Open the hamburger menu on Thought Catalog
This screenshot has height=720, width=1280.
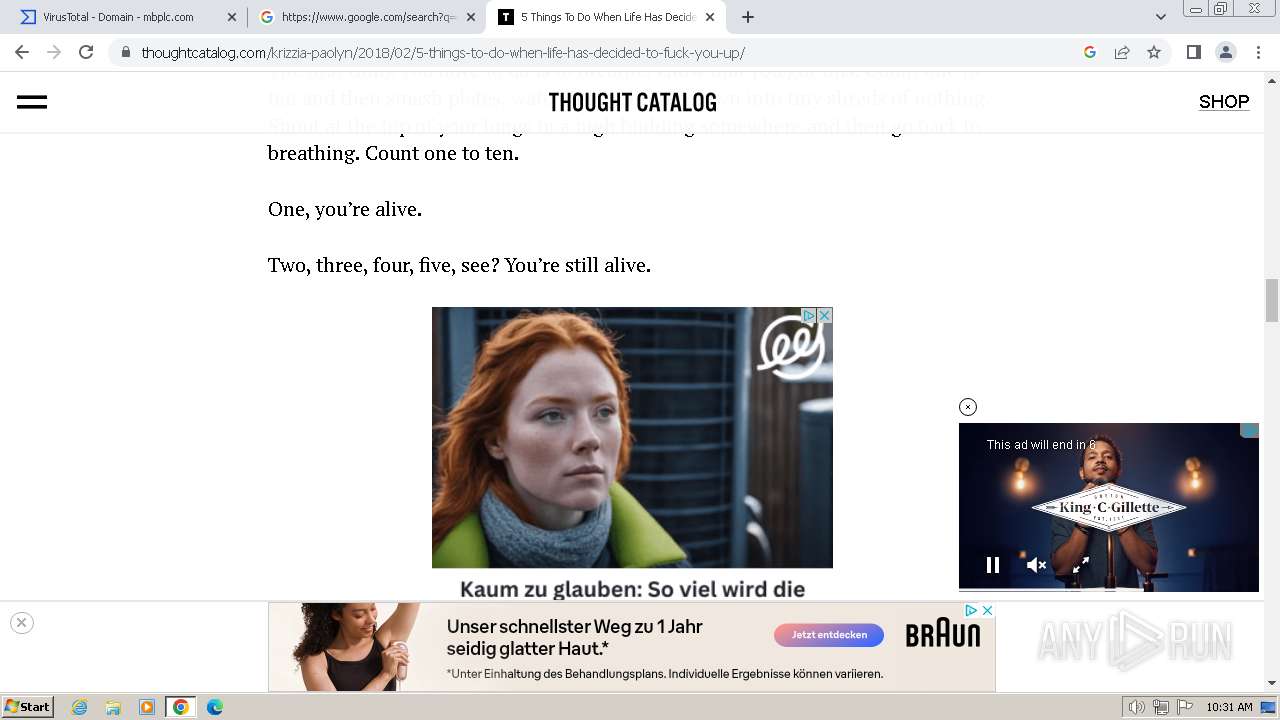pos(32,102)
